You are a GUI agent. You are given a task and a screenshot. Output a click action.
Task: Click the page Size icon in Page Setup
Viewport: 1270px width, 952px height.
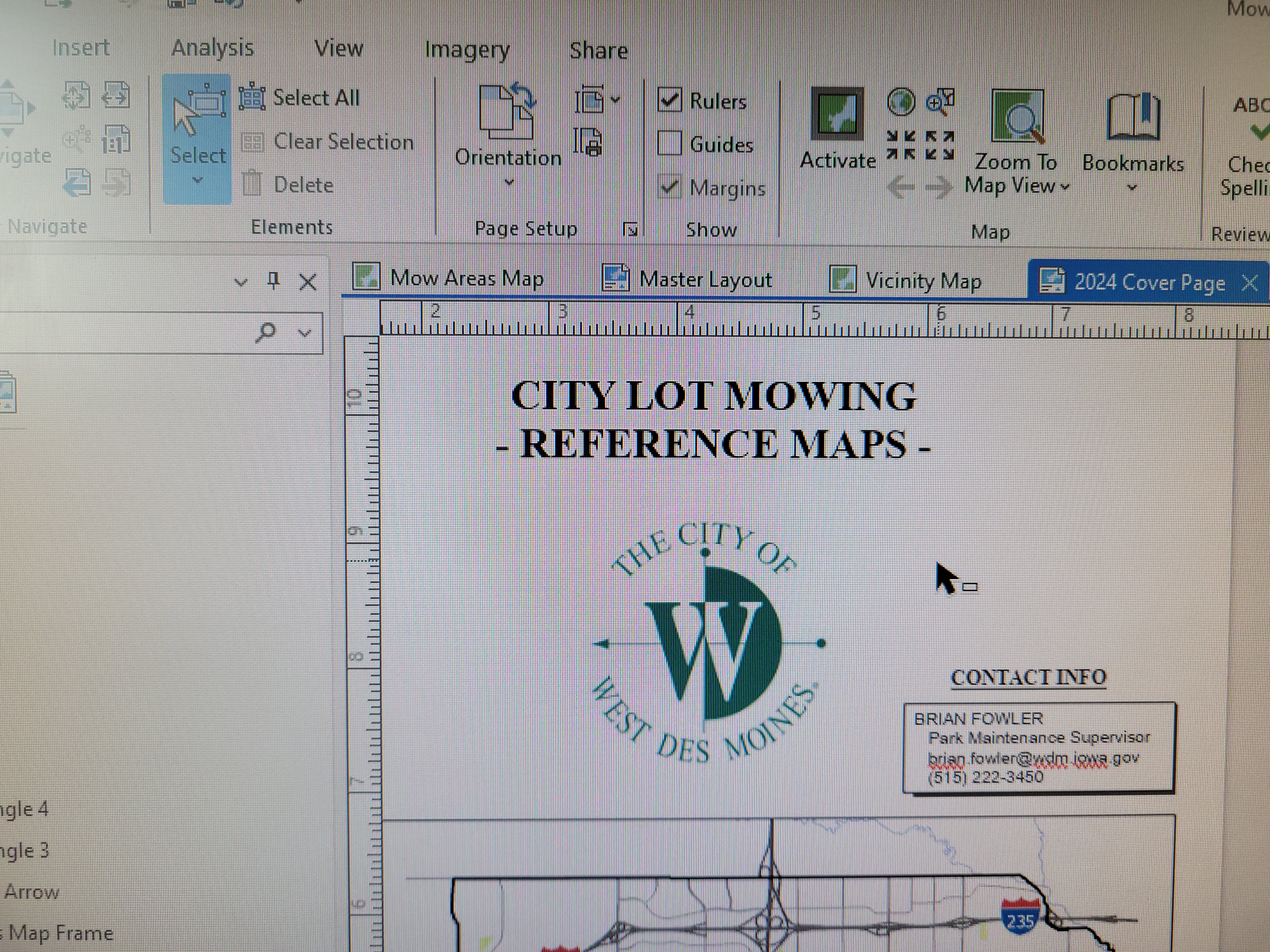(x=589, y=100)
